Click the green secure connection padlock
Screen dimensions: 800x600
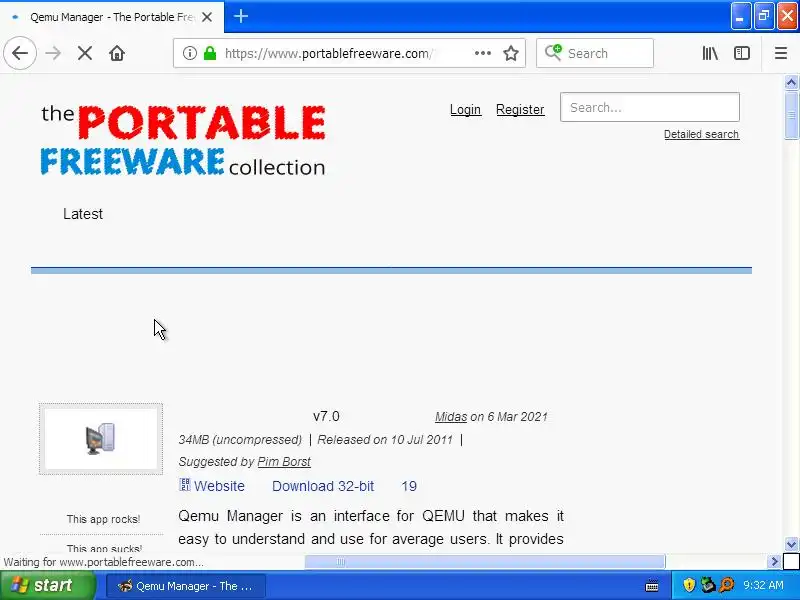(210, 53)
